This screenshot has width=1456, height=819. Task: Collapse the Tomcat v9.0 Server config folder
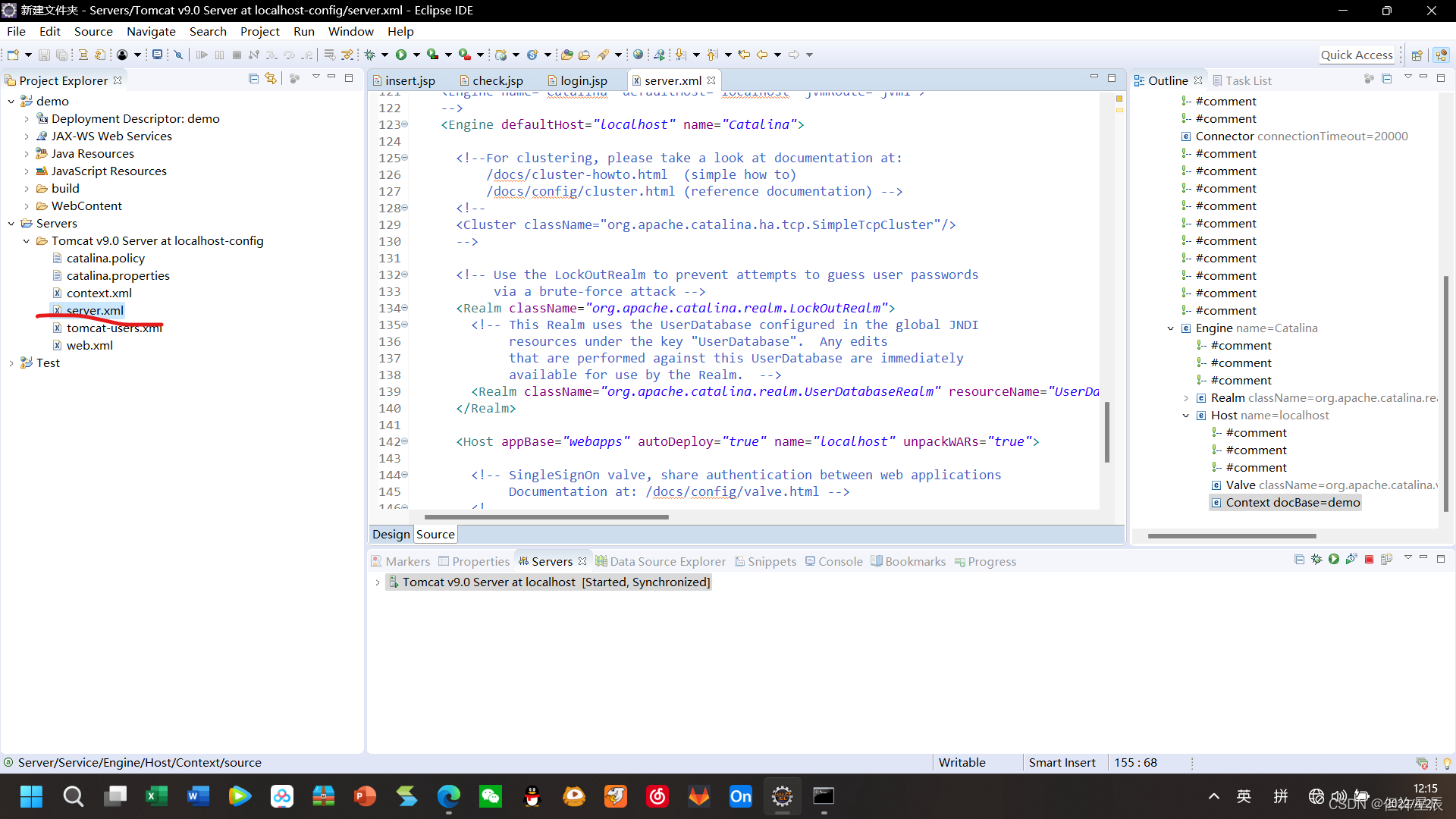click(27, 240)
